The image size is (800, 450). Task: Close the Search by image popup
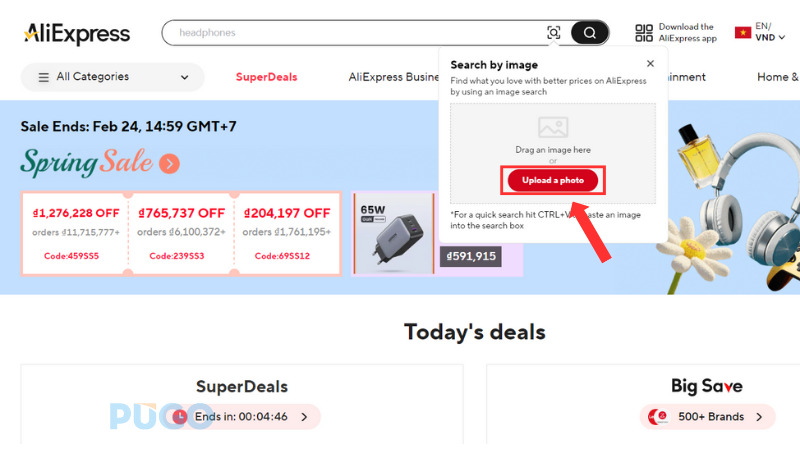(x=650, y=63)
